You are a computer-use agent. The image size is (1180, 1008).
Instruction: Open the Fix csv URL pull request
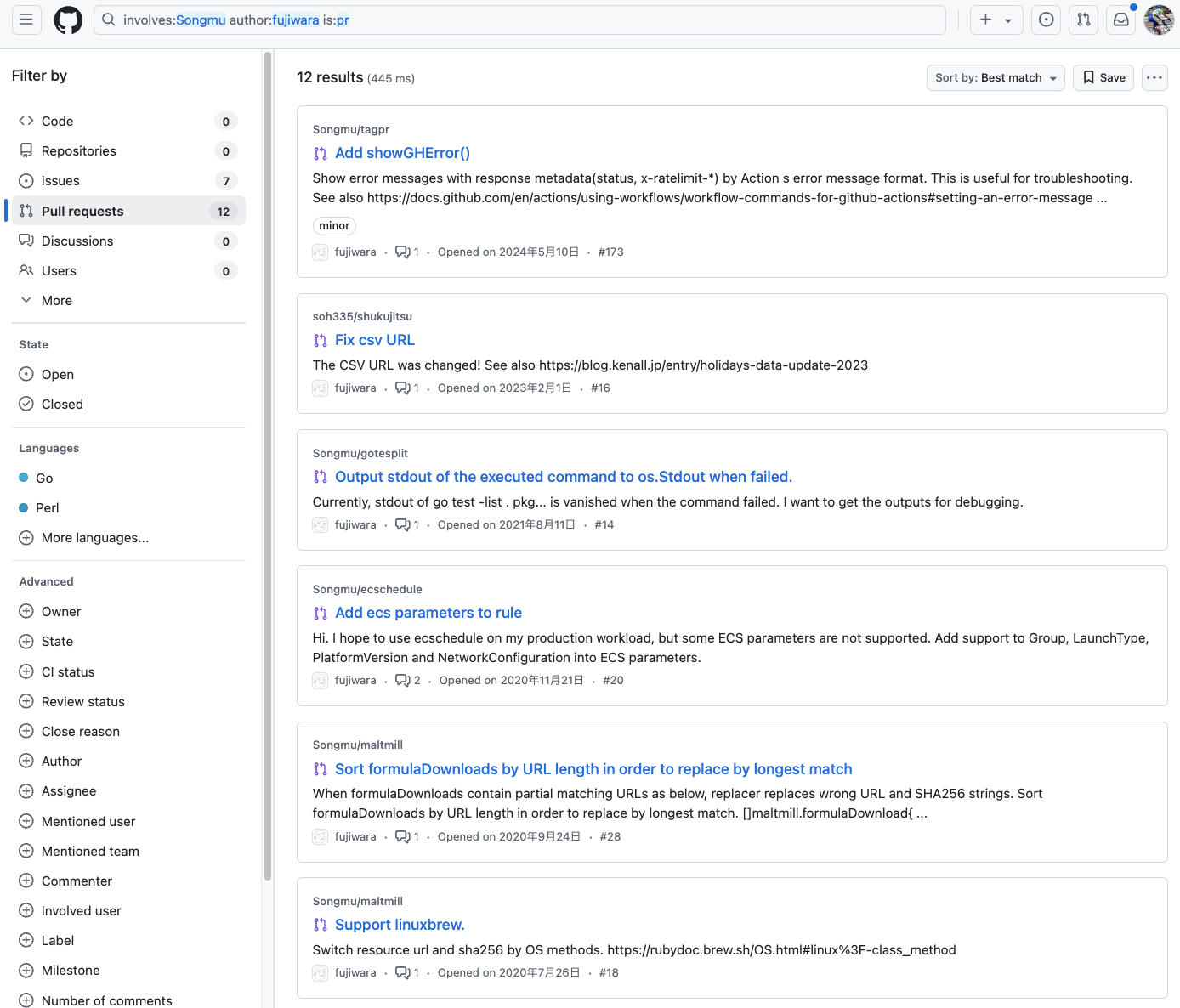point(374,340)
